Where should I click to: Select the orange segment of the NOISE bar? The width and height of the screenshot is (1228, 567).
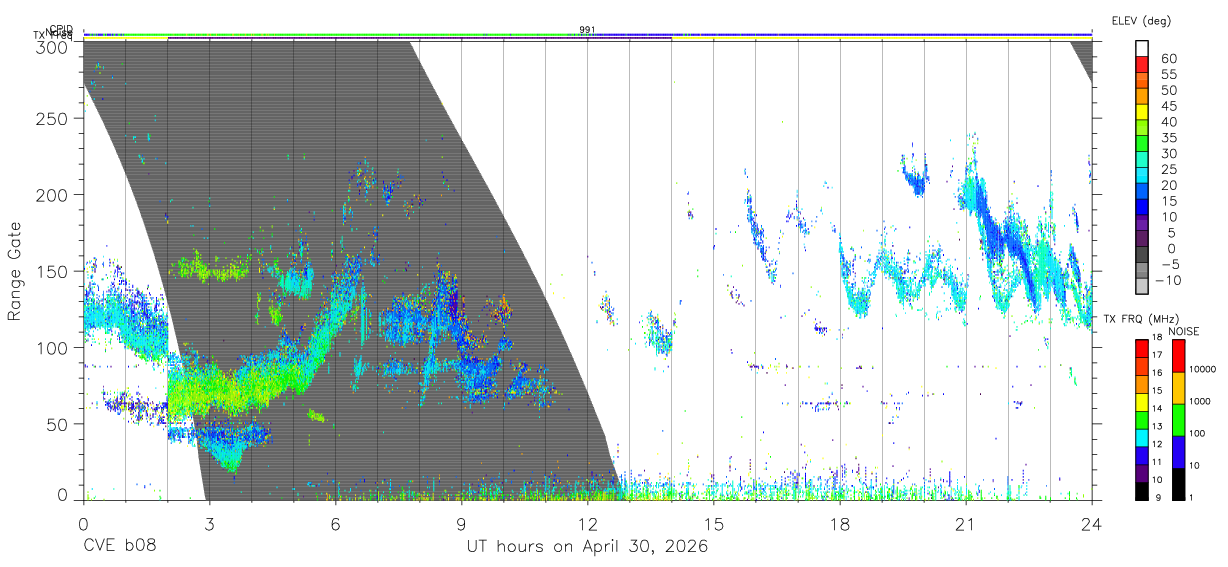point(1179,388)
